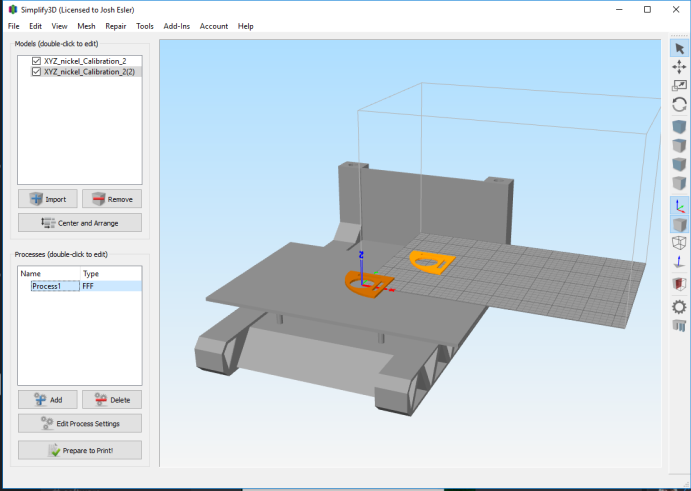Viewport: 691px width, 491px height.
Task: Open the File menu
Action: coord(14,26)
